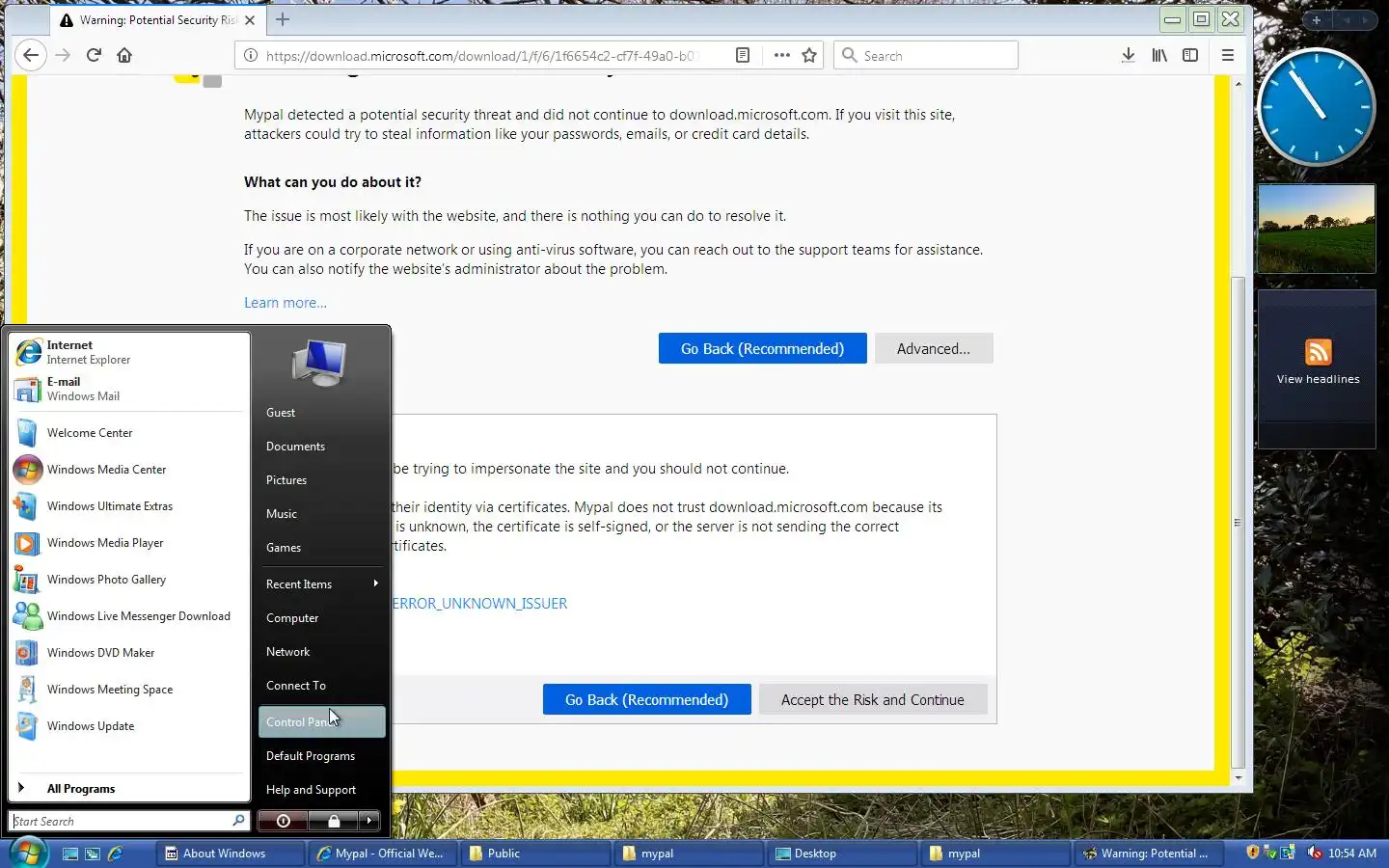Launch Windows Media Center
Viewport: 1389px width, 868px height.
click(129, 470)
